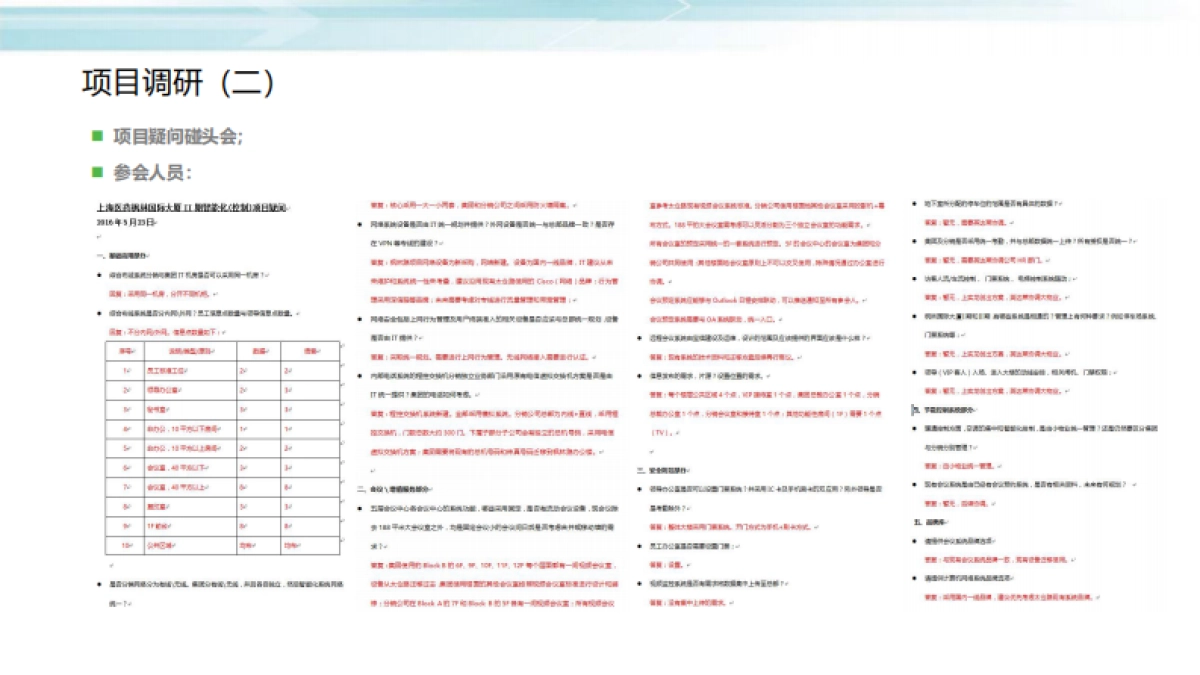Select the slide title 项目调研（二）
The width and height of the screenshot is (1200, 675).
(180, 83)
